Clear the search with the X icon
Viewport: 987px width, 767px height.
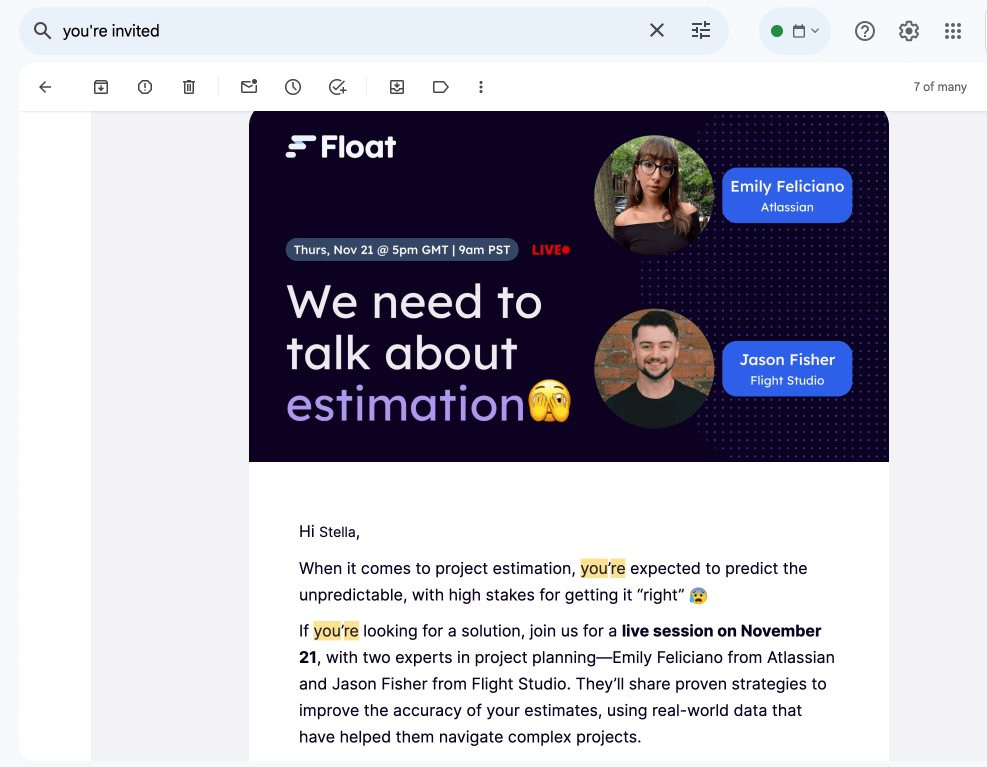657,30
